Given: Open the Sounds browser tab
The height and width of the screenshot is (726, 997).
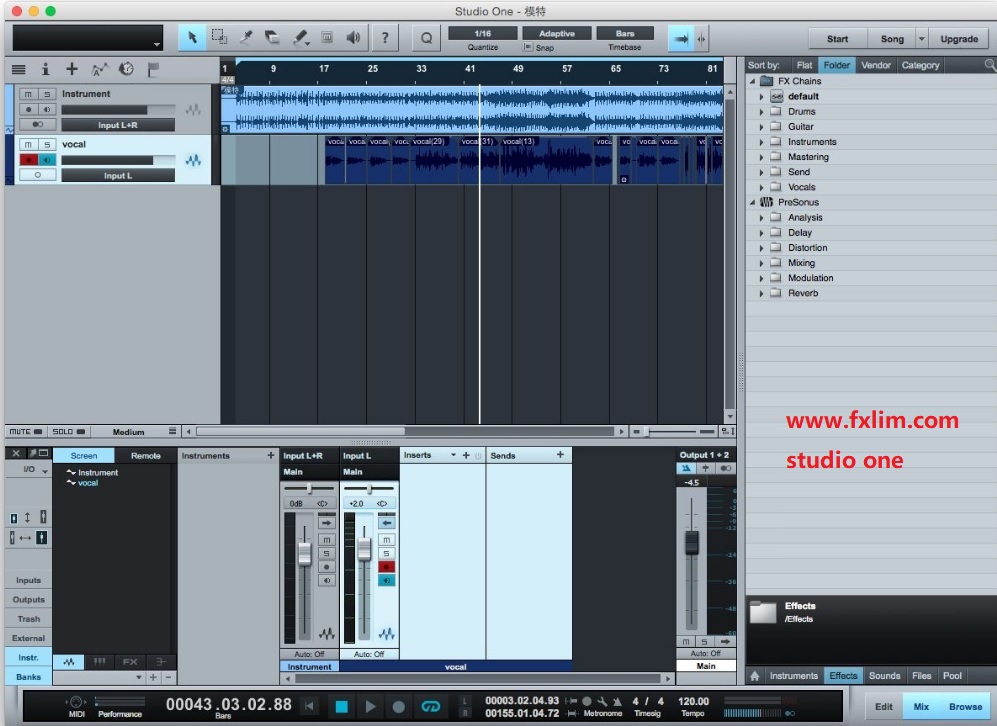Looking at the screenshot, I should point(884,676).
